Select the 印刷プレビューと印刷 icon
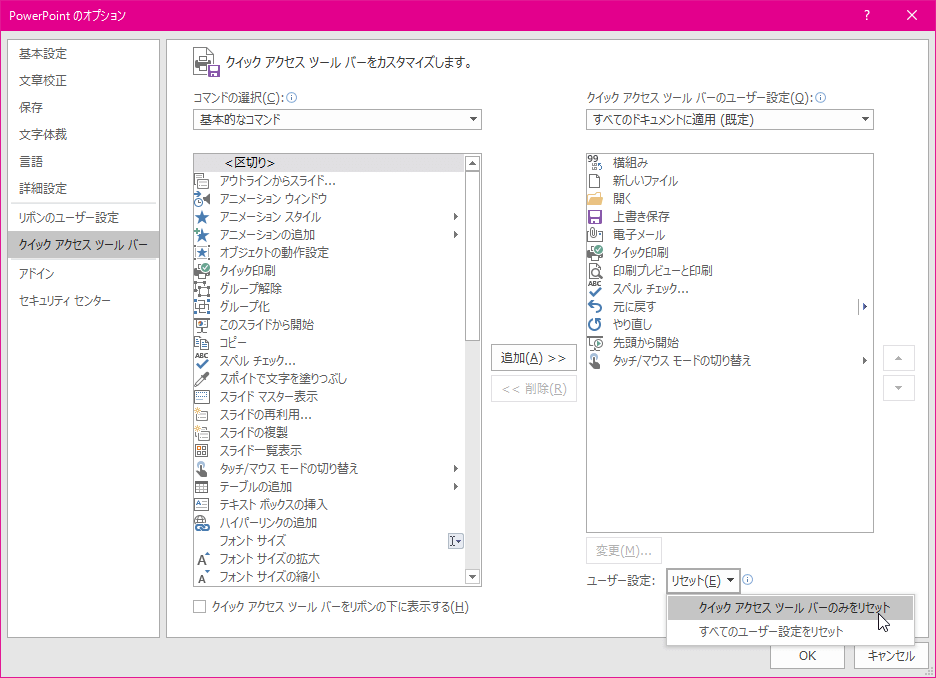Image resolution: width=936 pixels, height=678 pixels. [595, 270]
